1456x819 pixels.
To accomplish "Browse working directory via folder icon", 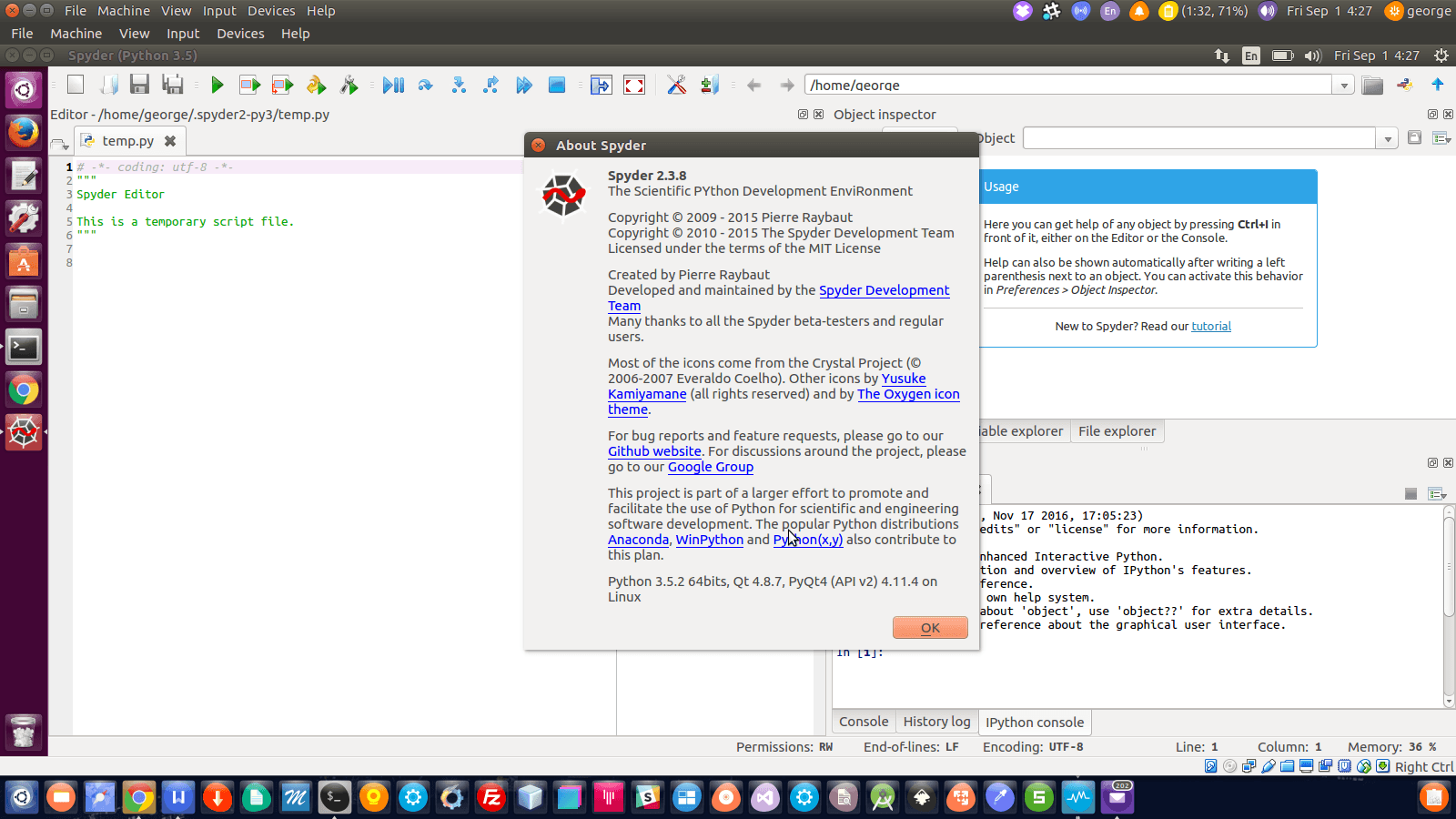I will tap(1372, 86).
